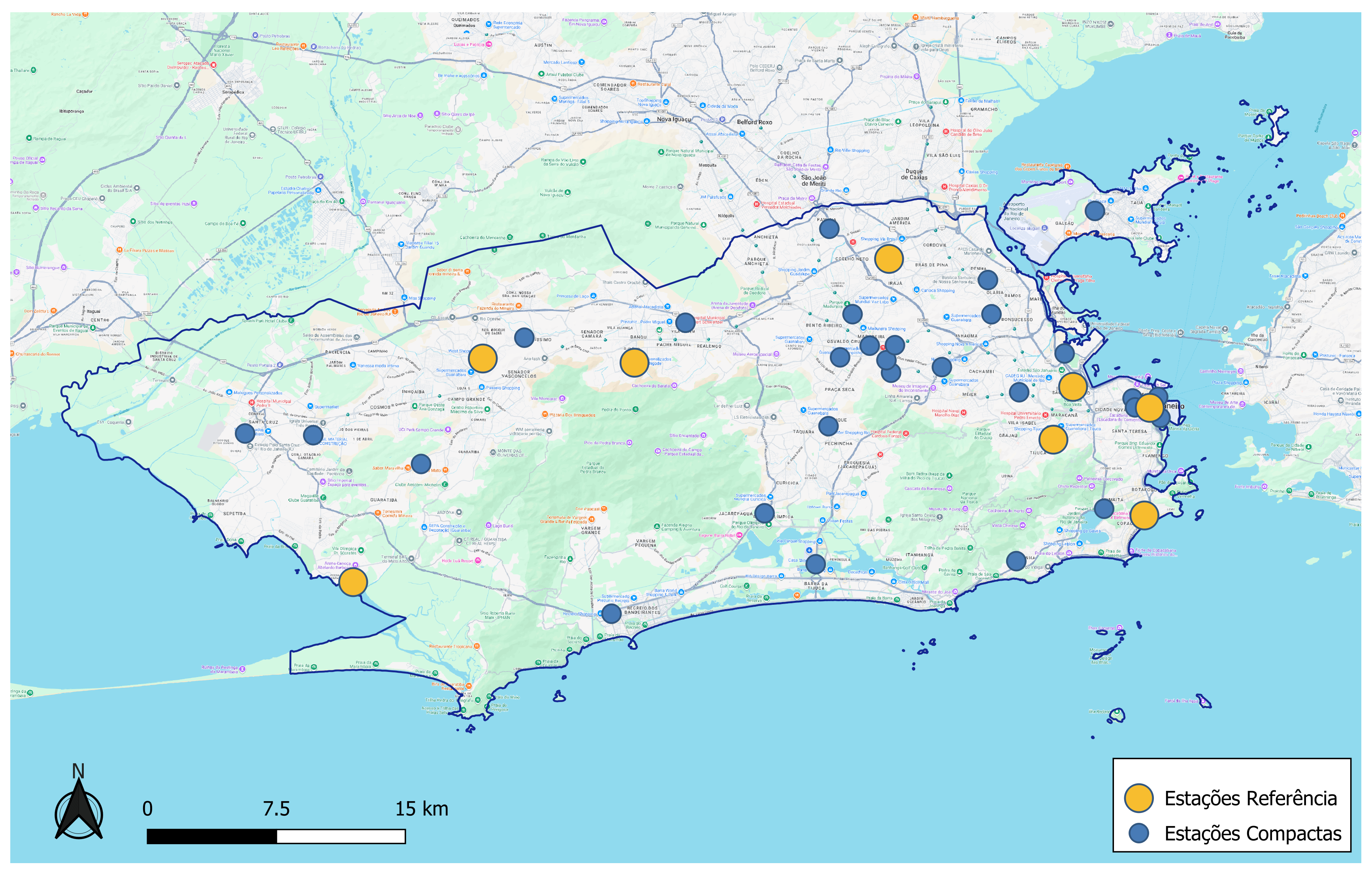Image resolution: width=1372 pixels, height=873 pixels.
Task: Click blue station marker at Barra da Tijuca
Action: coord(815,564)
